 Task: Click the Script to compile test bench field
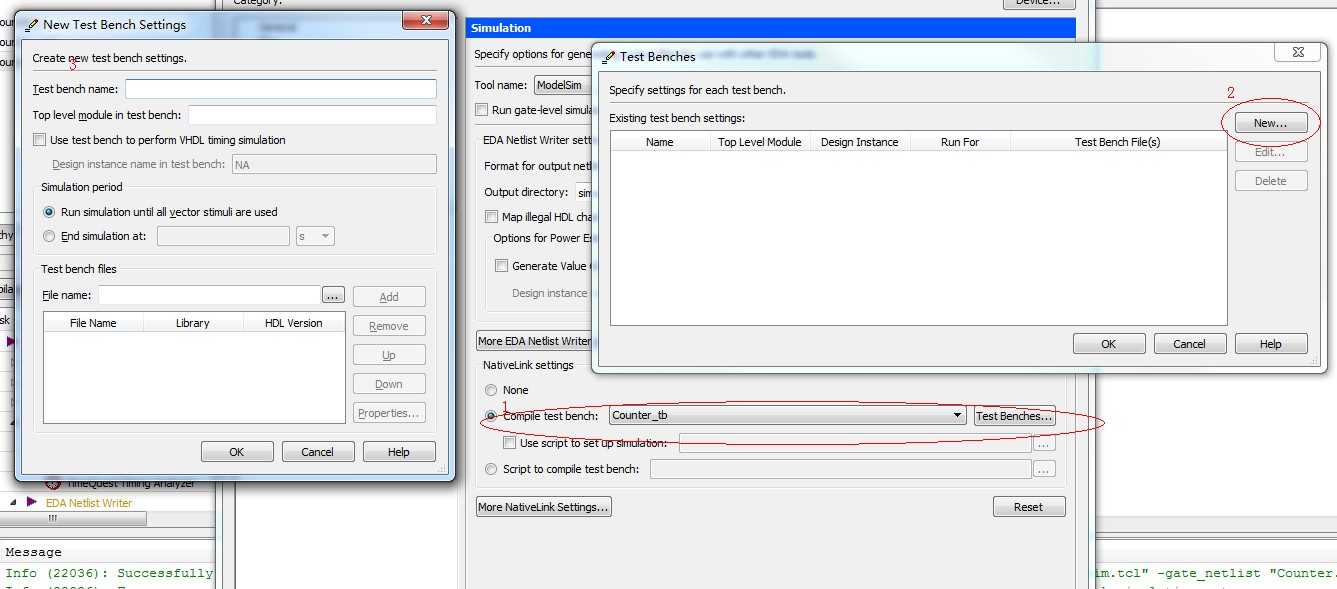pyautogui.click(x=840, y=469)
